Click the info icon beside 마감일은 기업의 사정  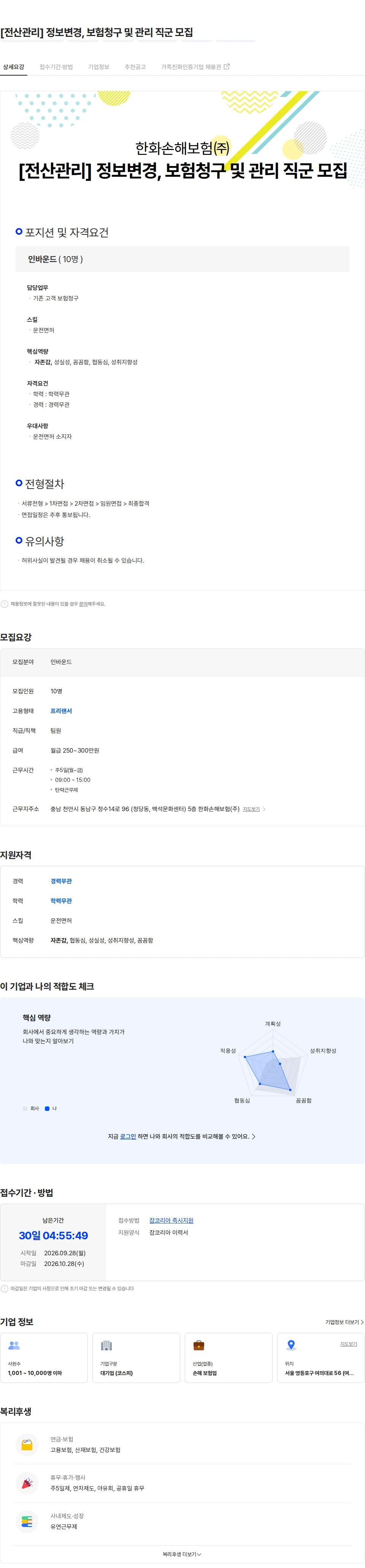(4, 1289)
